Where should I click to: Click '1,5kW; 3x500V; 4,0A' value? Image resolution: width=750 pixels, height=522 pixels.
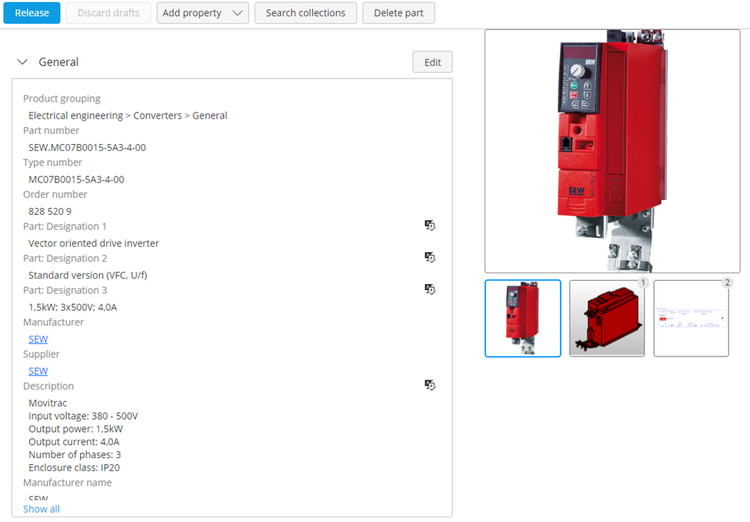[x=73, y=307]
